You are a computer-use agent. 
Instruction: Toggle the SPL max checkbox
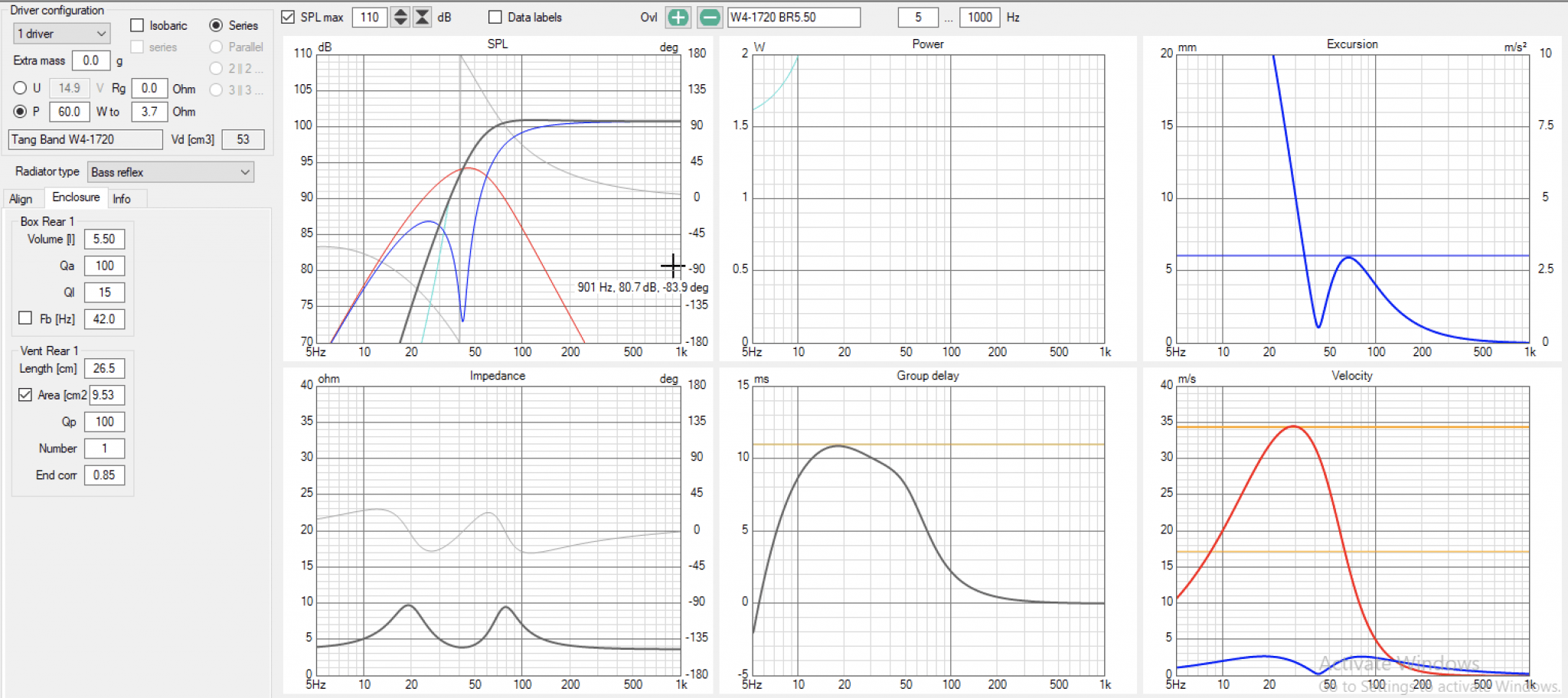[289, 17]
